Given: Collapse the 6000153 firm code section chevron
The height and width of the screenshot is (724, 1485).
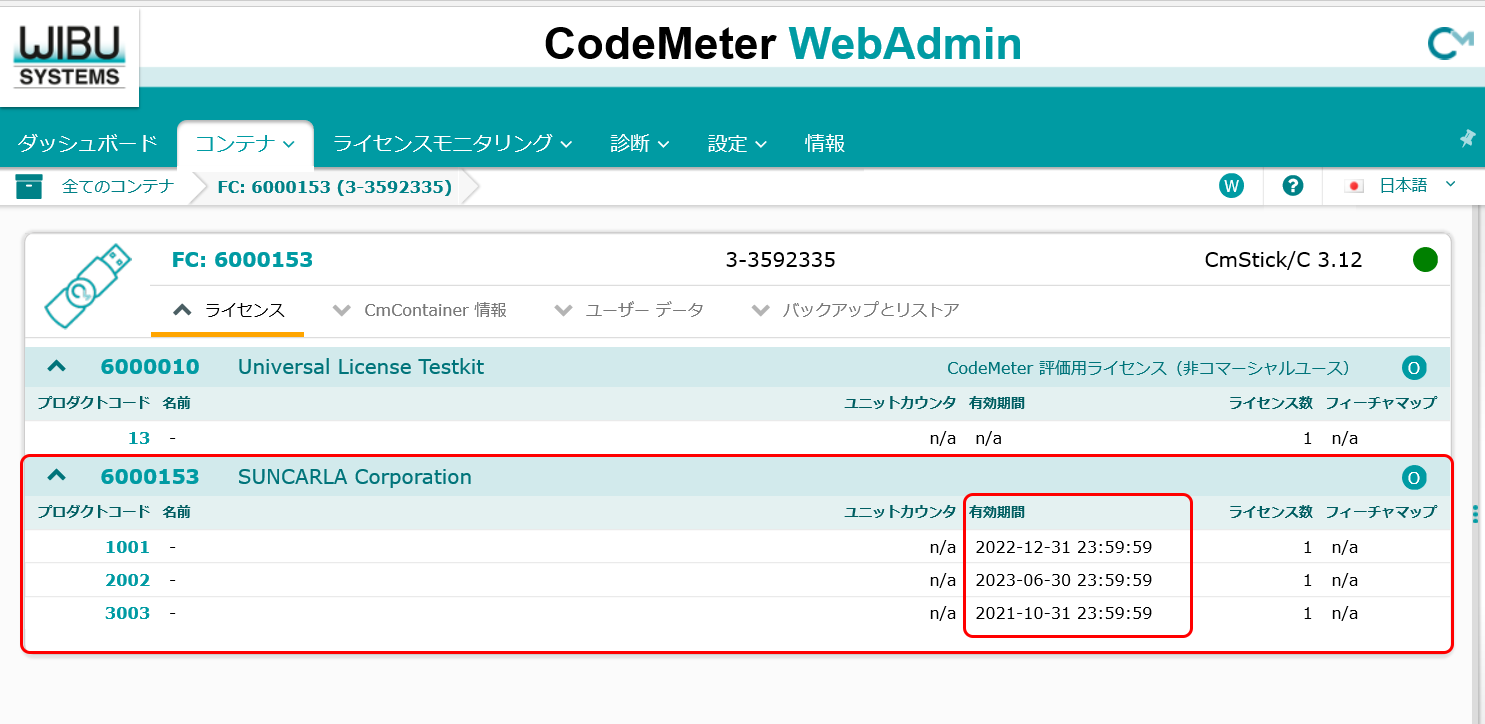Looking at the screenshot, I should [56, 476].
